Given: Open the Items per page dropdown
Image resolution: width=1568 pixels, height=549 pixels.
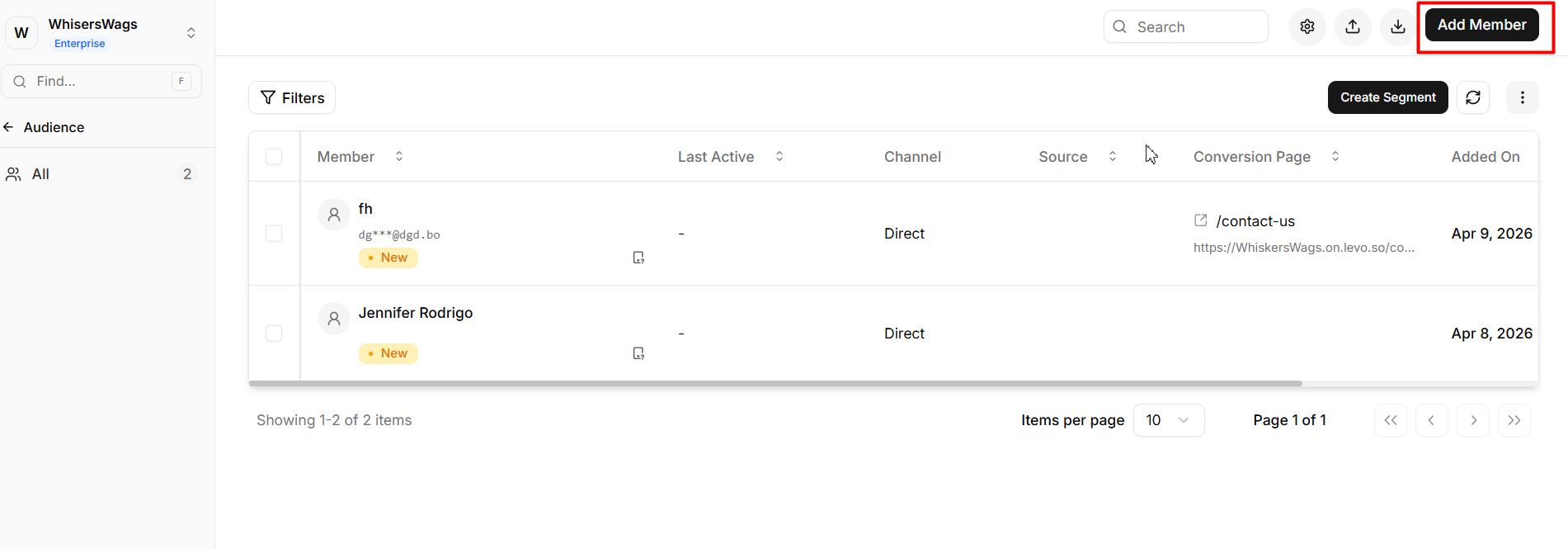Looking at the screenshot, I should 1168,420.
